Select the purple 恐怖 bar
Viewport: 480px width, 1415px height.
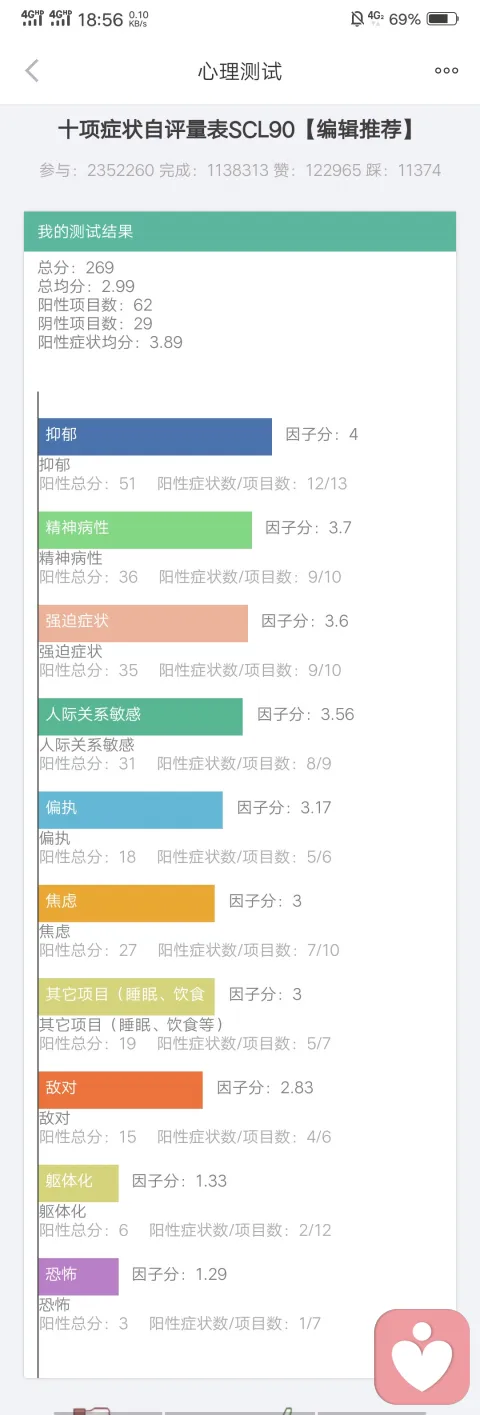point(79,1276)
